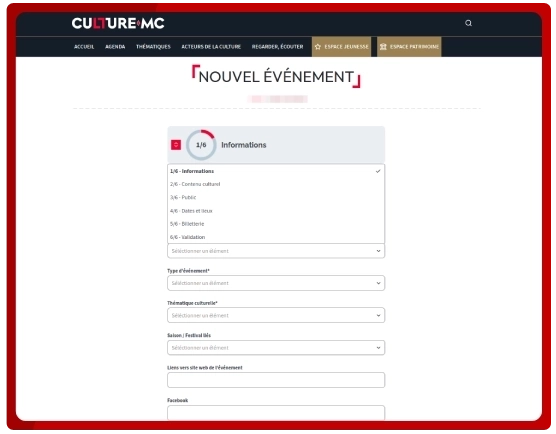The width and height of the screenshot is (556, 434).
Task: Select step 4/6 - Dates et lieux
Action: coord(276,211)
